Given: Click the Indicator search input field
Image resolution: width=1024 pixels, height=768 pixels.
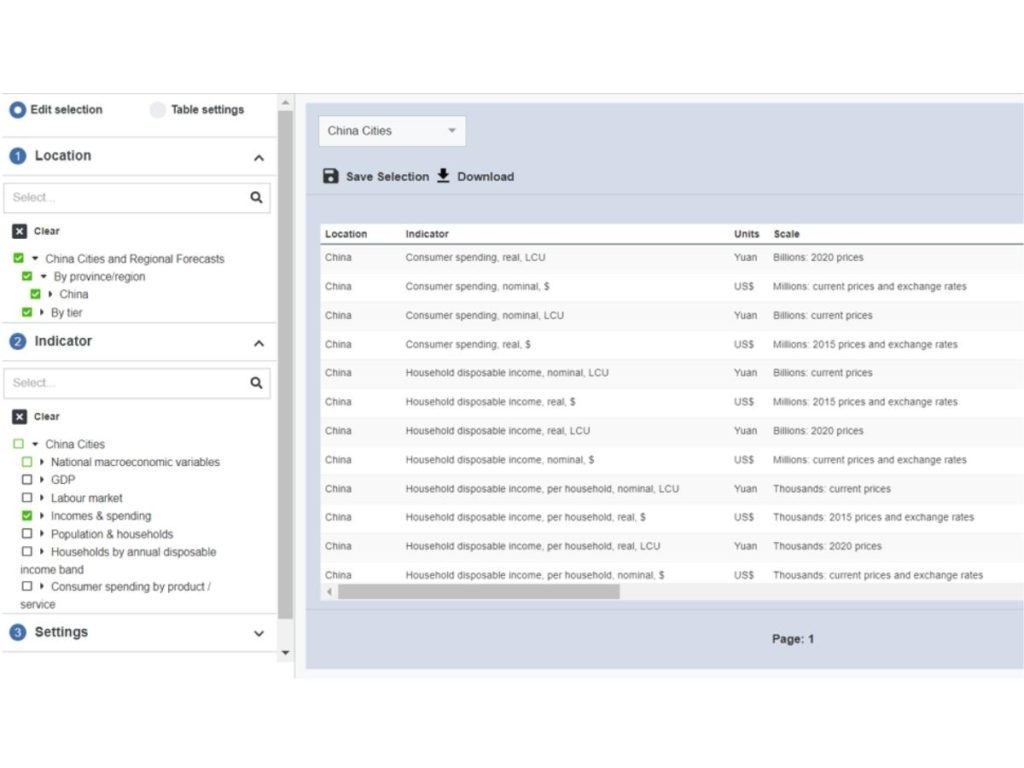Looking at the screenshot, I should (125, 383).
